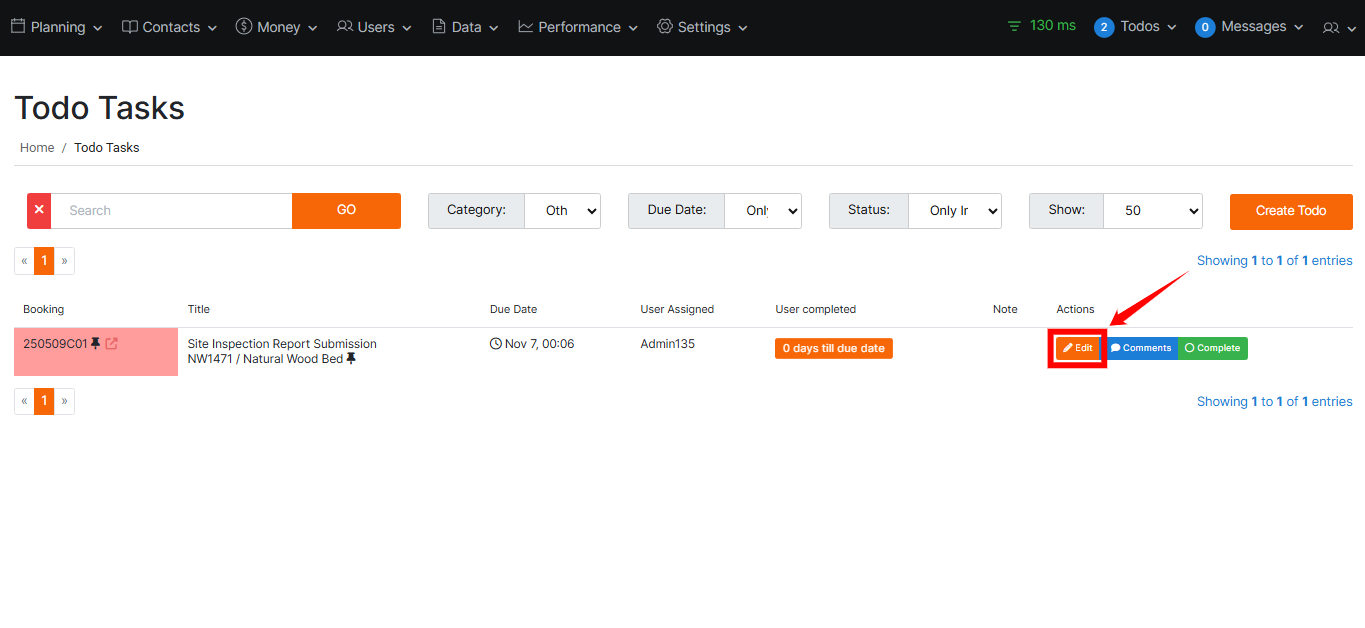Go to Home breadcrumb link
The image size is (1365, 628).
(x=37, y=147)
